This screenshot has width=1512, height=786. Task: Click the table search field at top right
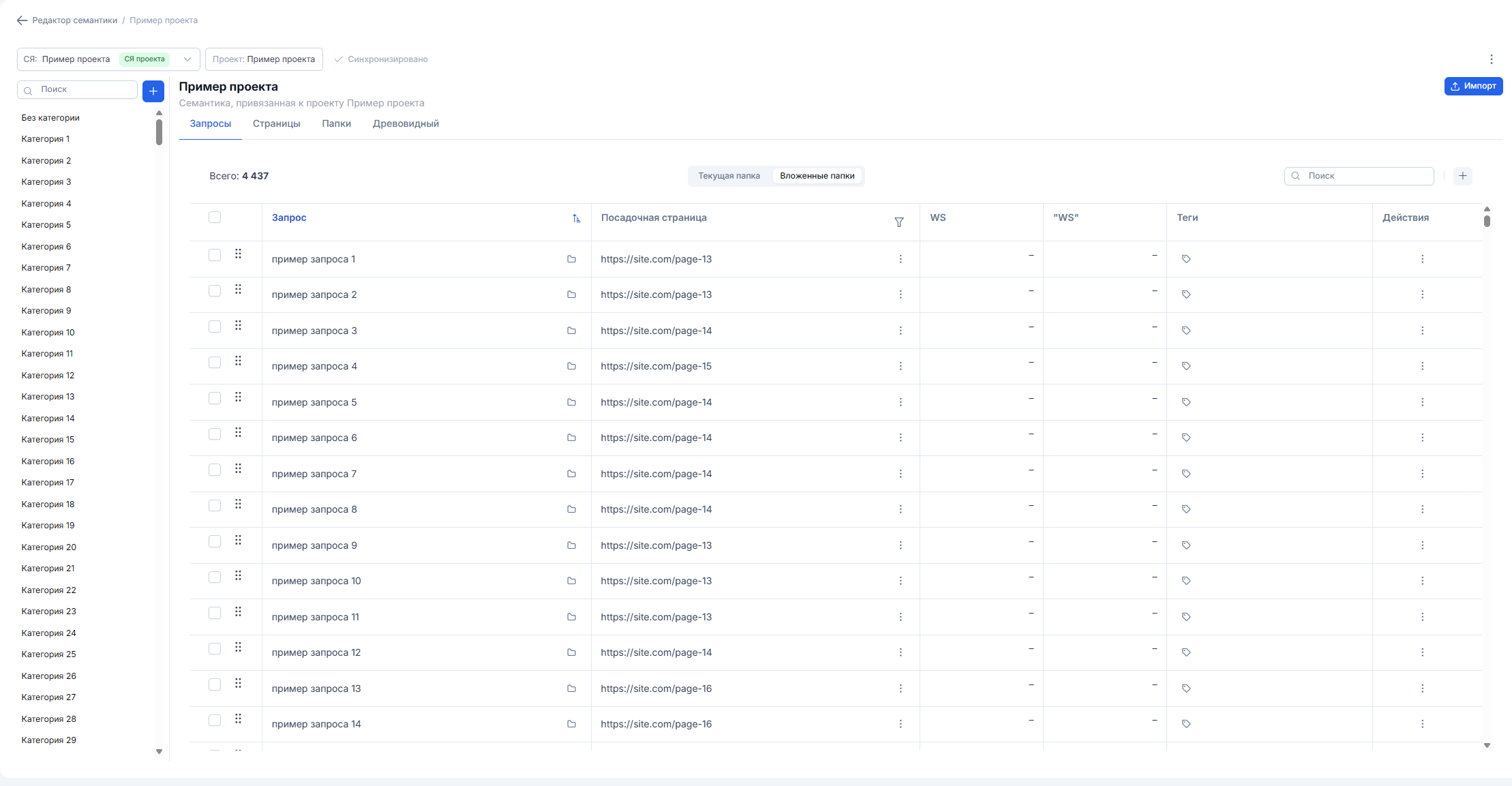point(1359,176)
